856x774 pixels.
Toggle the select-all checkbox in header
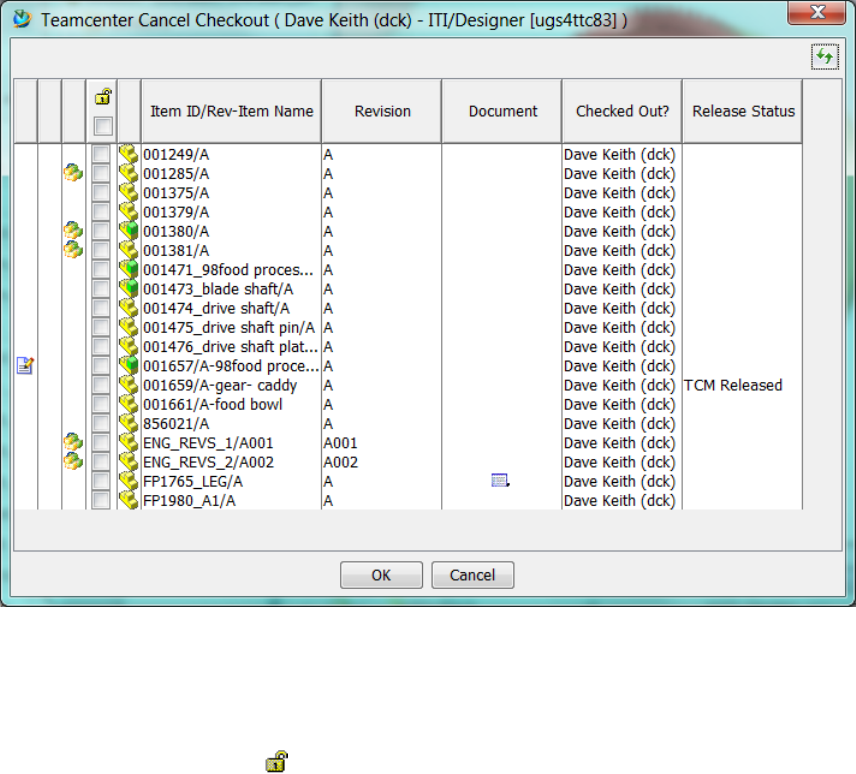[x=103, y=126]
